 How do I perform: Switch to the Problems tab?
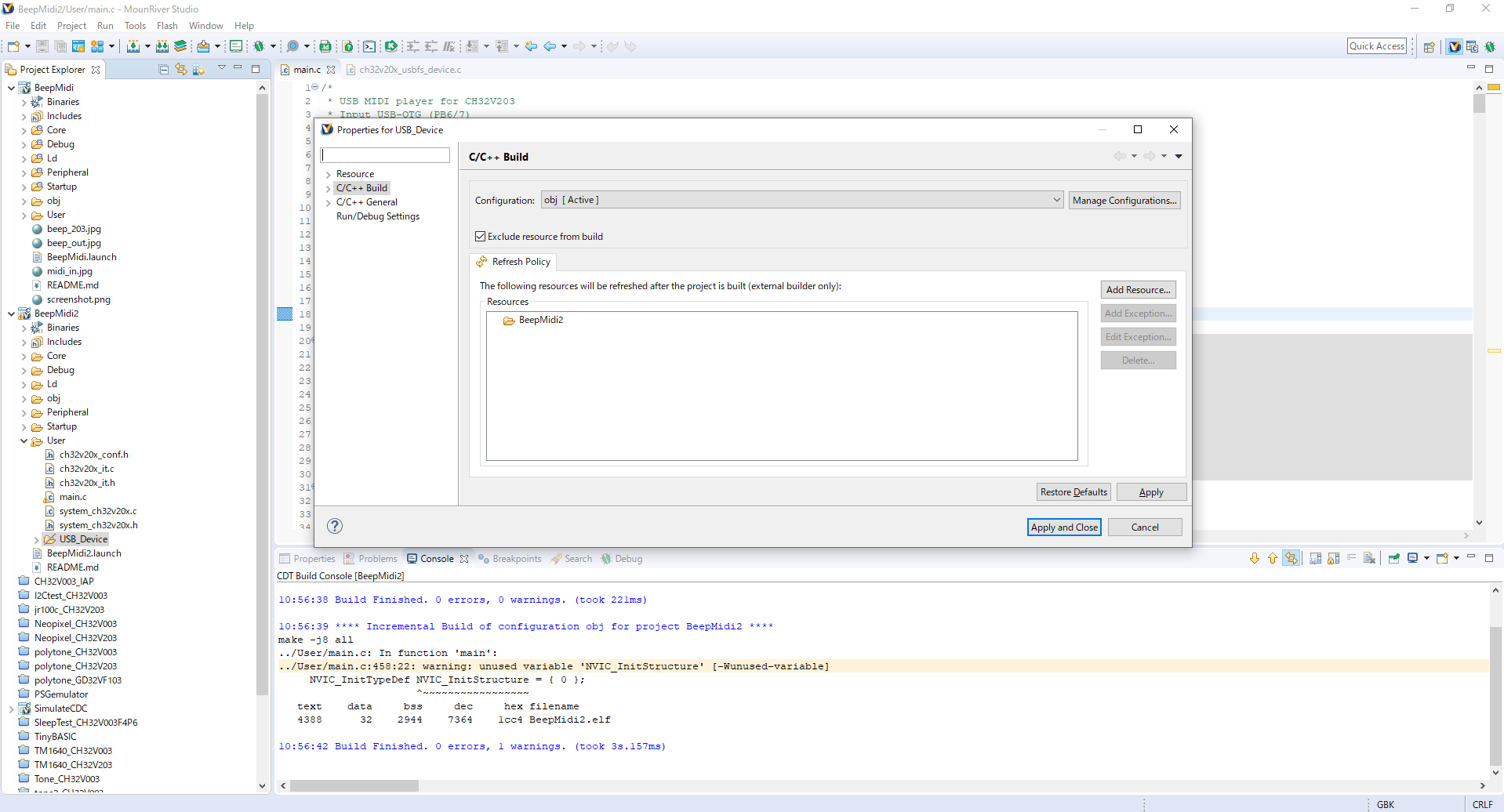pyautogui.click(x=371, y=559)
